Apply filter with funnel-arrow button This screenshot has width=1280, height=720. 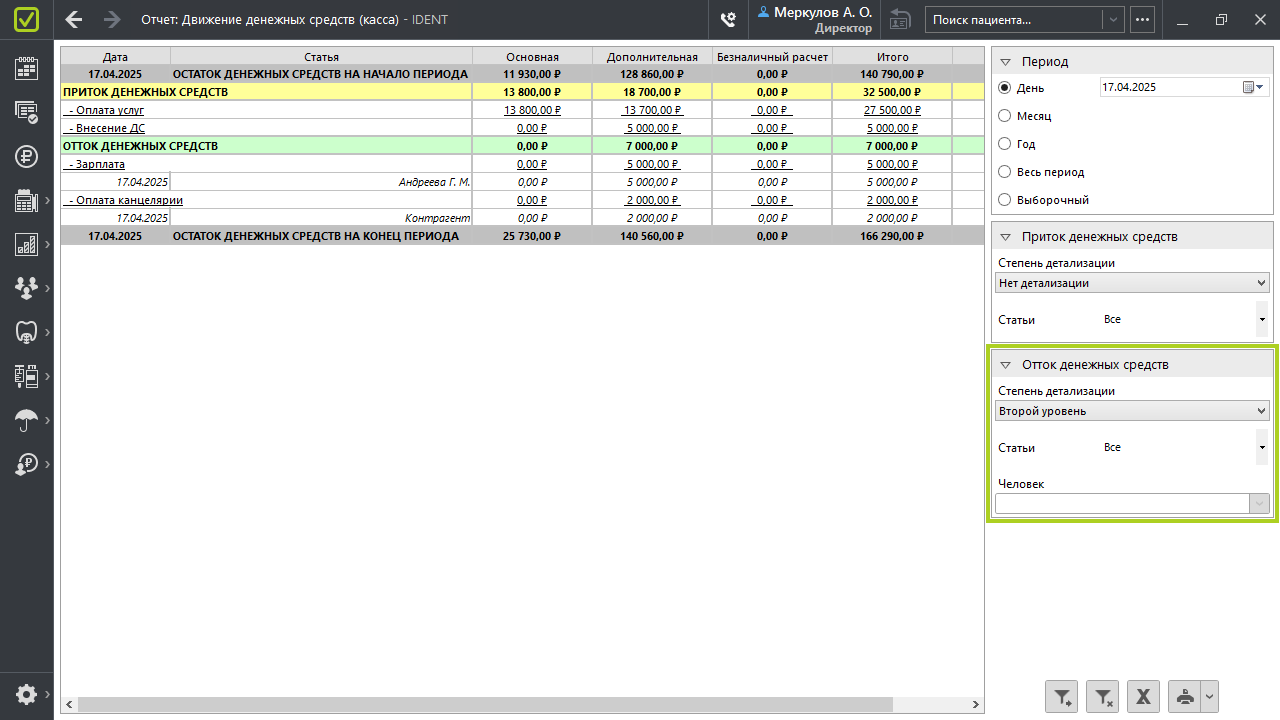[x=1061, y=696]
